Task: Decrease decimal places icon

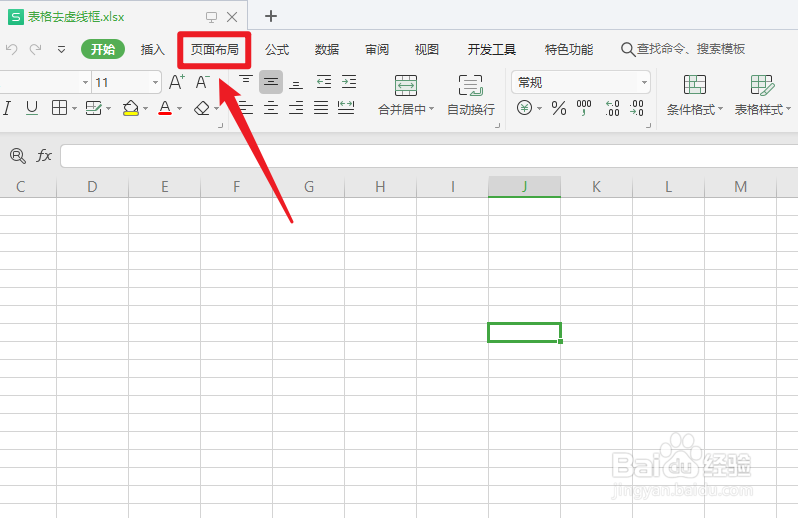Action: tap(636, 108)
